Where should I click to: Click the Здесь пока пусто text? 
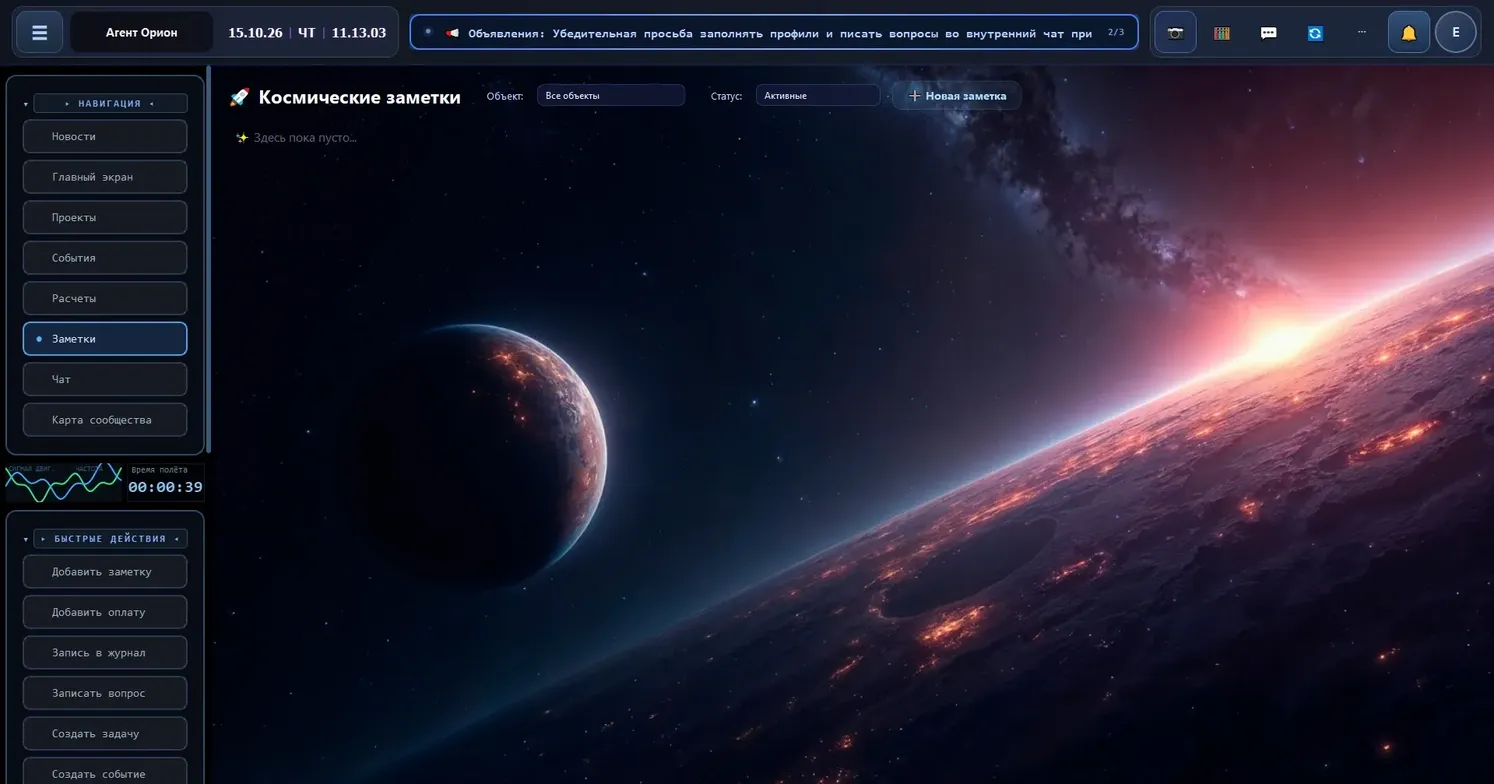click(x=305, y=138)
